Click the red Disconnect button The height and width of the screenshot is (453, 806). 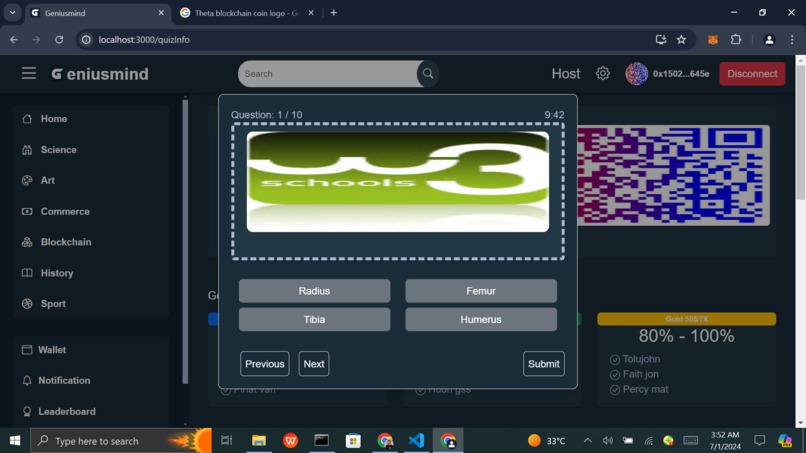(x=752, y=74)
